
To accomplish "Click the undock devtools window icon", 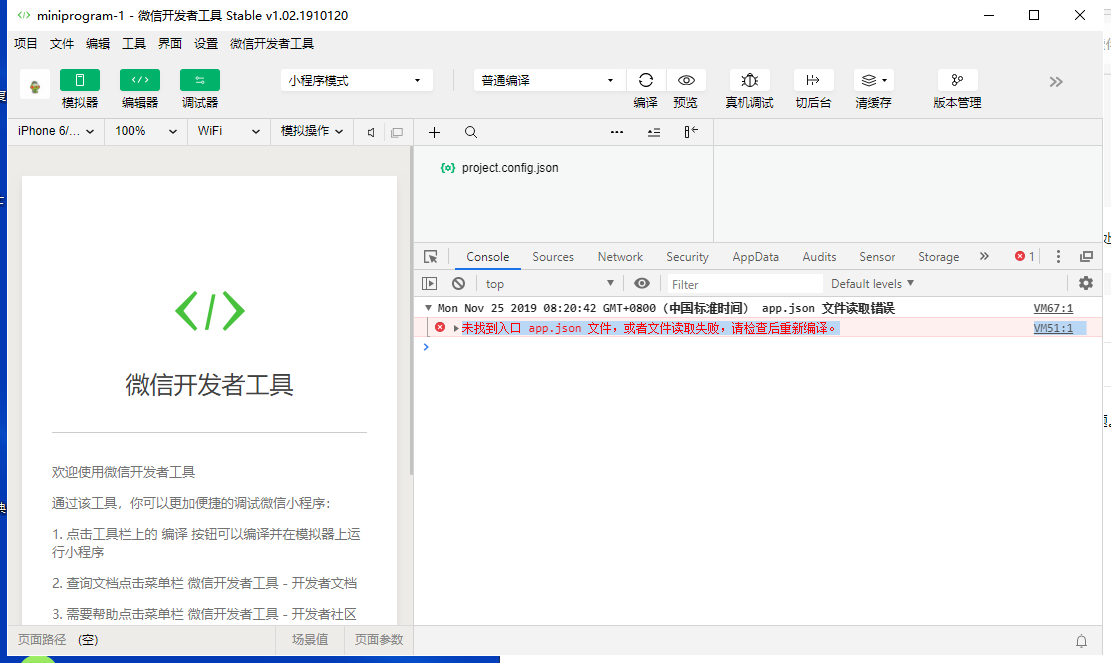I will [x=1086, y=256].
